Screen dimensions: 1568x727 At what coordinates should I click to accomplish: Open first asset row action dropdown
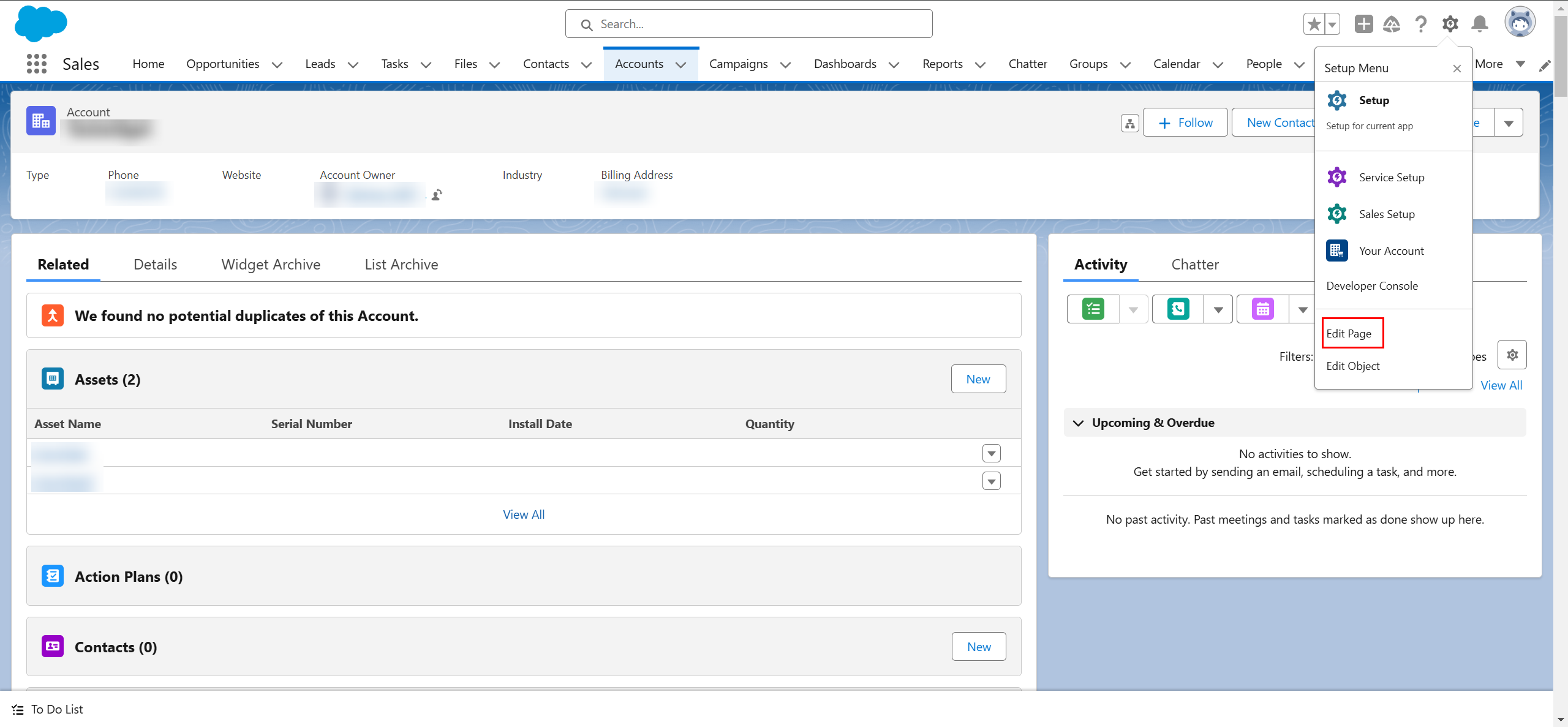click(991, 453)
